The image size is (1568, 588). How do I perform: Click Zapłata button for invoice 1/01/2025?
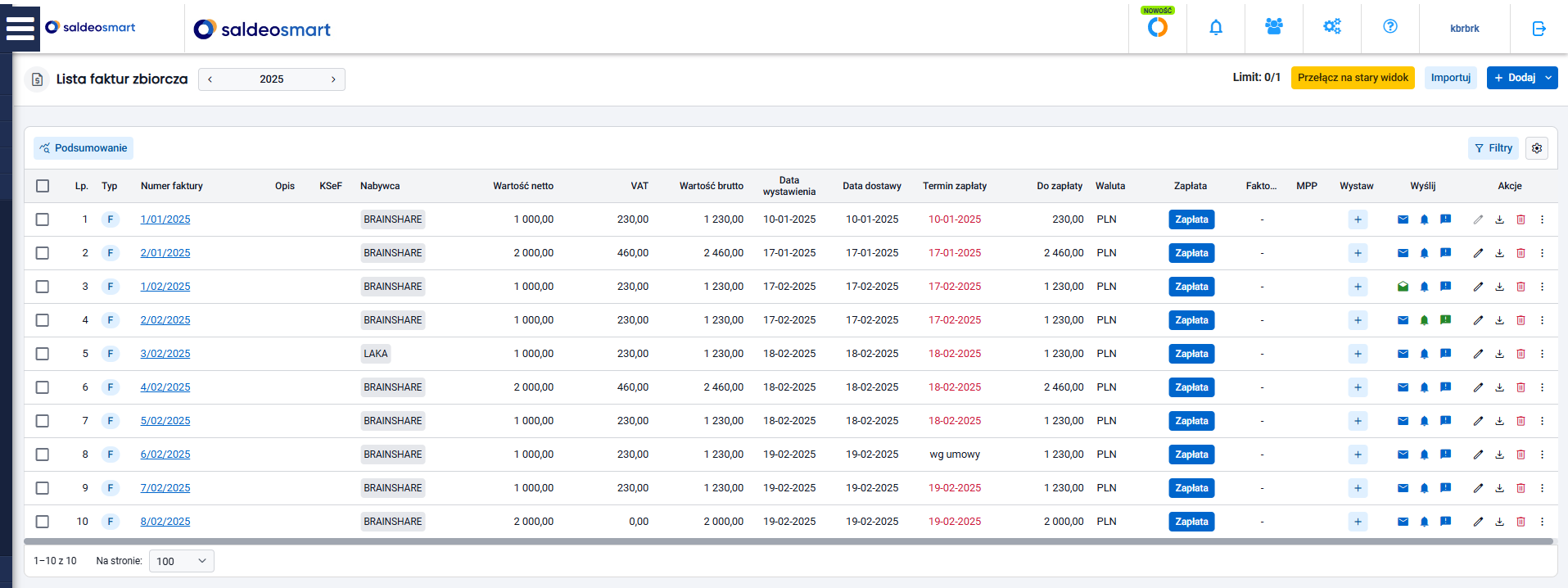click(x=1191, y=219)
